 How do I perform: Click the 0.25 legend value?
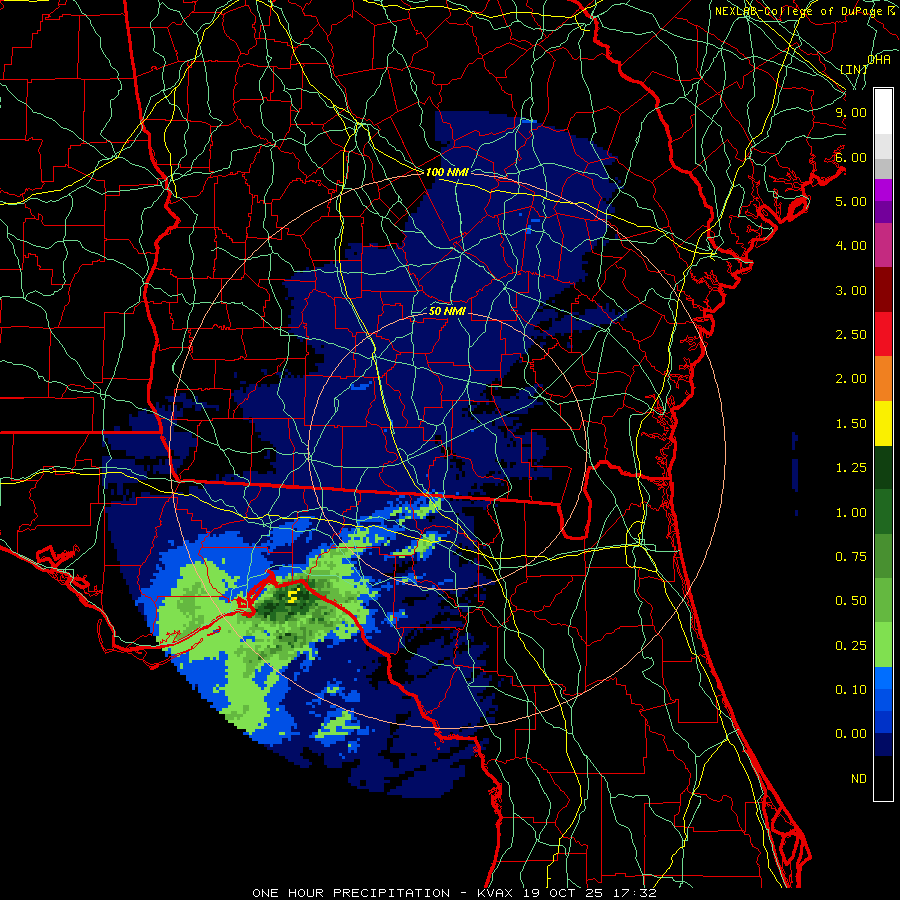[851, 646]
